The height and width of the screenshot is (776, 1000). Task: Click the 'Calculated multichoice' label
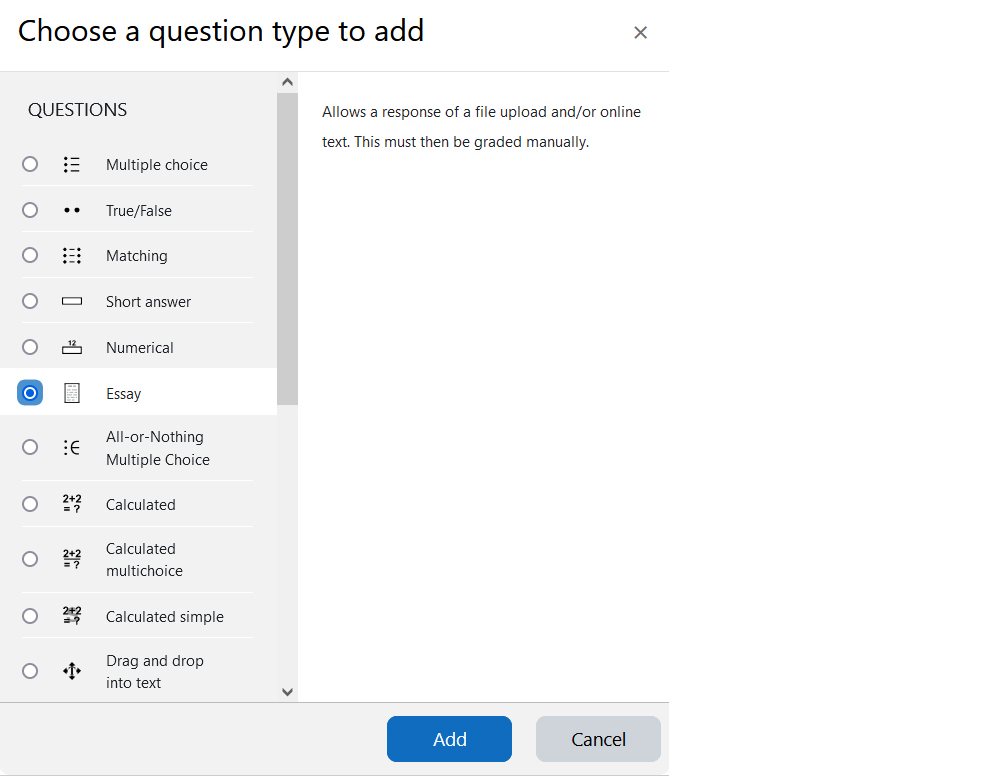point(145,560)
